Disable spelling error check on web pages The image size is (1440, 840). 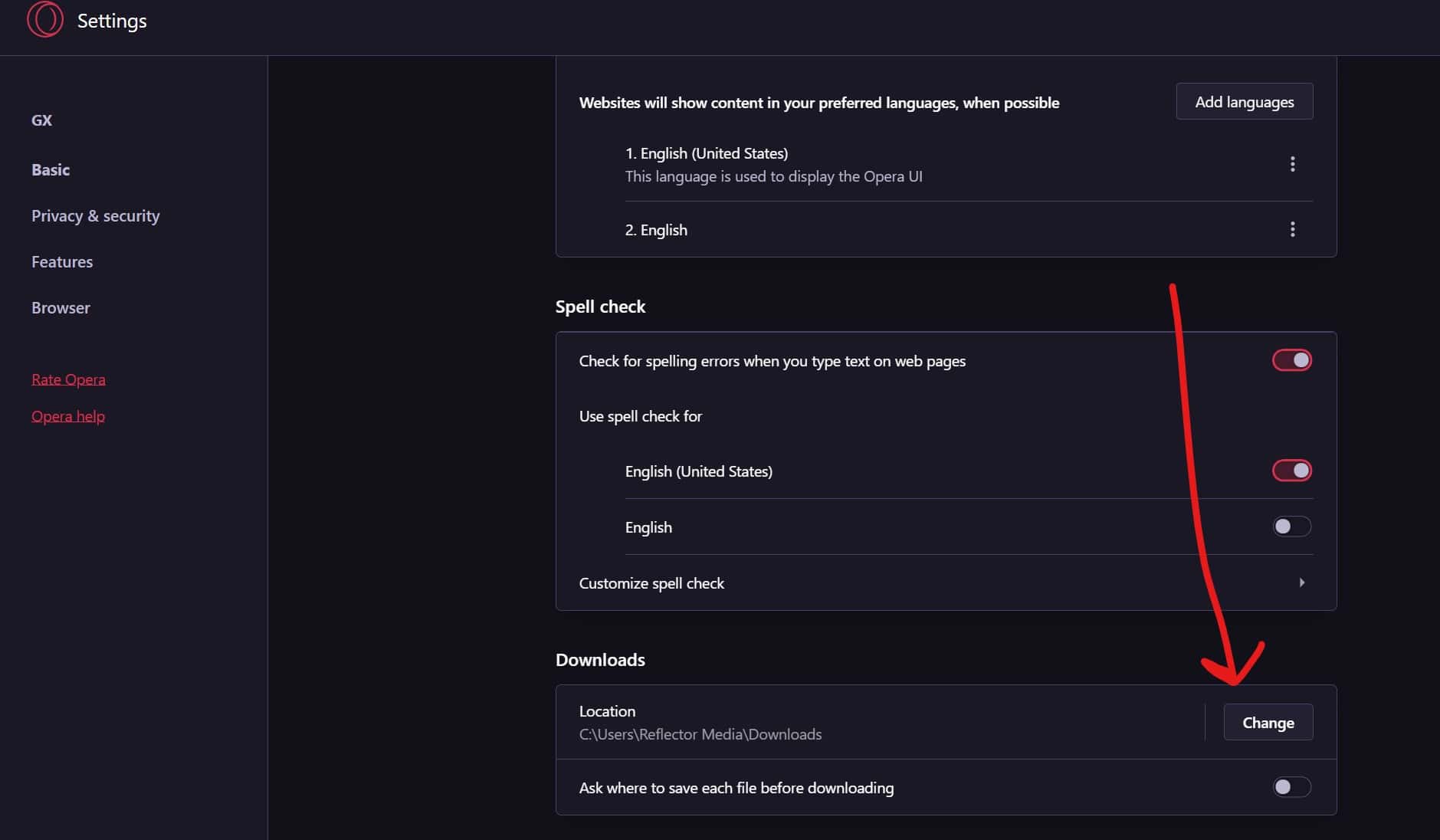coord(1292,360)
